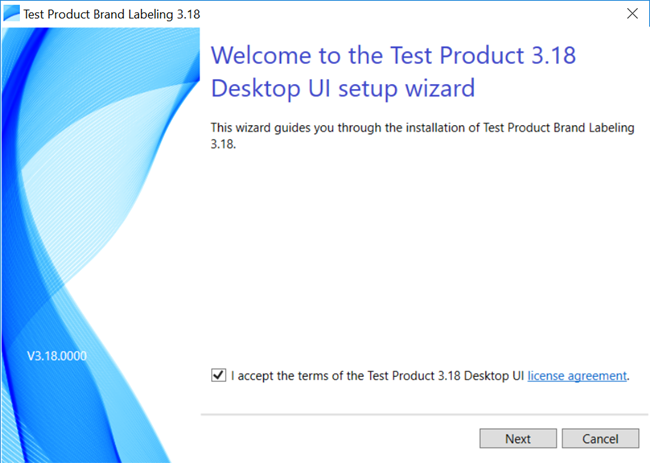This screenshot has height=464, width=650.
Task: Select the "Test Product Brand Labeling 3.18" window title
Action: coord(112,14)
